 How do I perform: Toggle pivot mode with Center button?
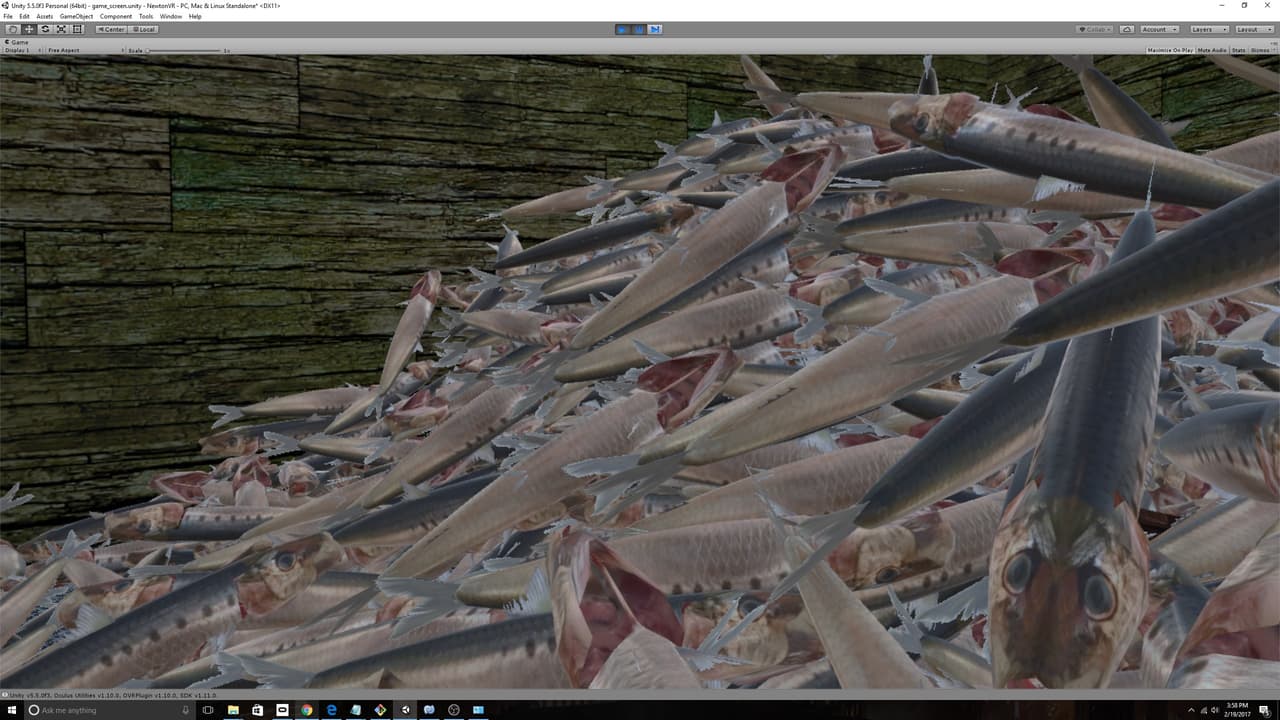pos(111,29)
